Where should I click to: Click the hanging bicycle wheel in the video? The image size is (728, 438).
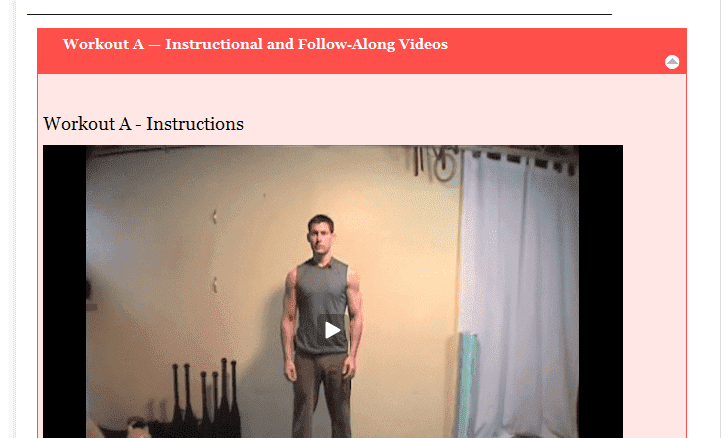pos(445,167)
